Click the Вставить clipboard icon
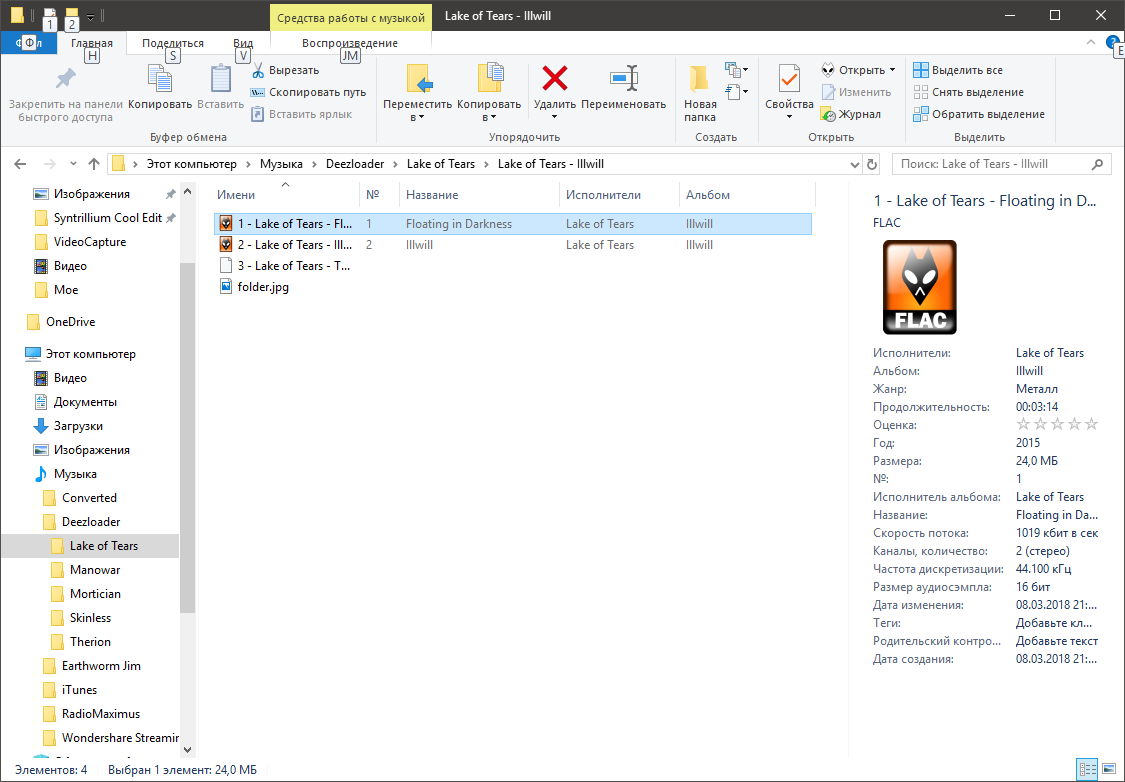Image resolution: width=1125 pixels, height=782 pixels. (x=220, y=79)
